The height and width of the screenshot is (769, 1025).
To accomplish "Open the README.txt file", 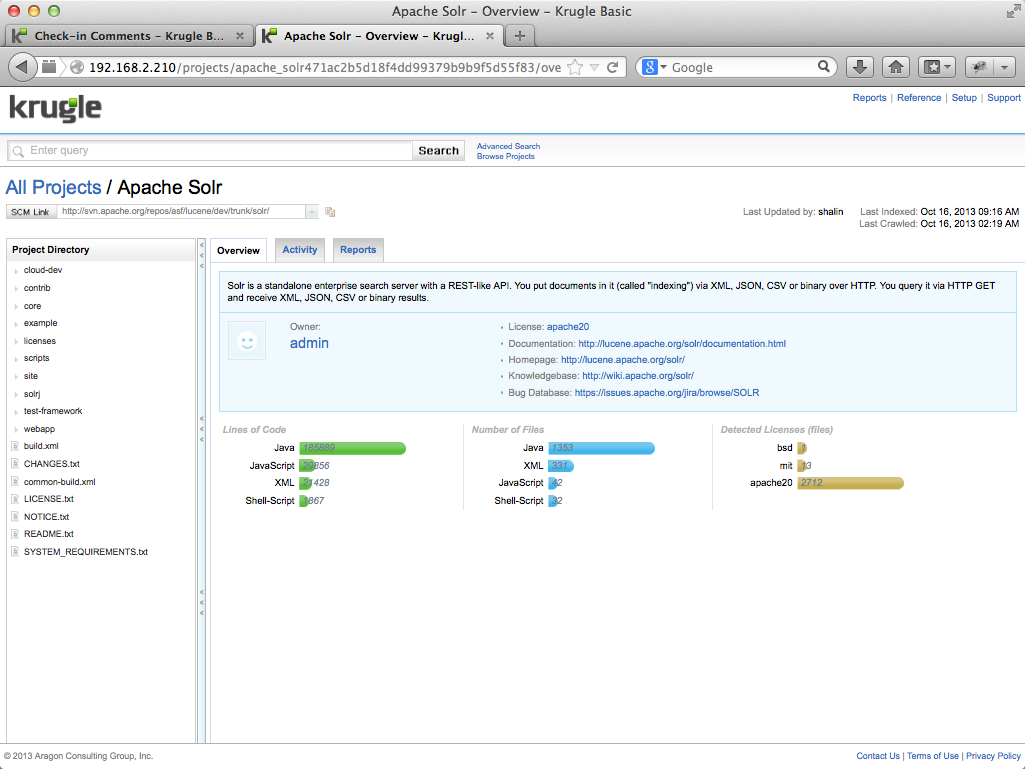I will pos(48,534).
